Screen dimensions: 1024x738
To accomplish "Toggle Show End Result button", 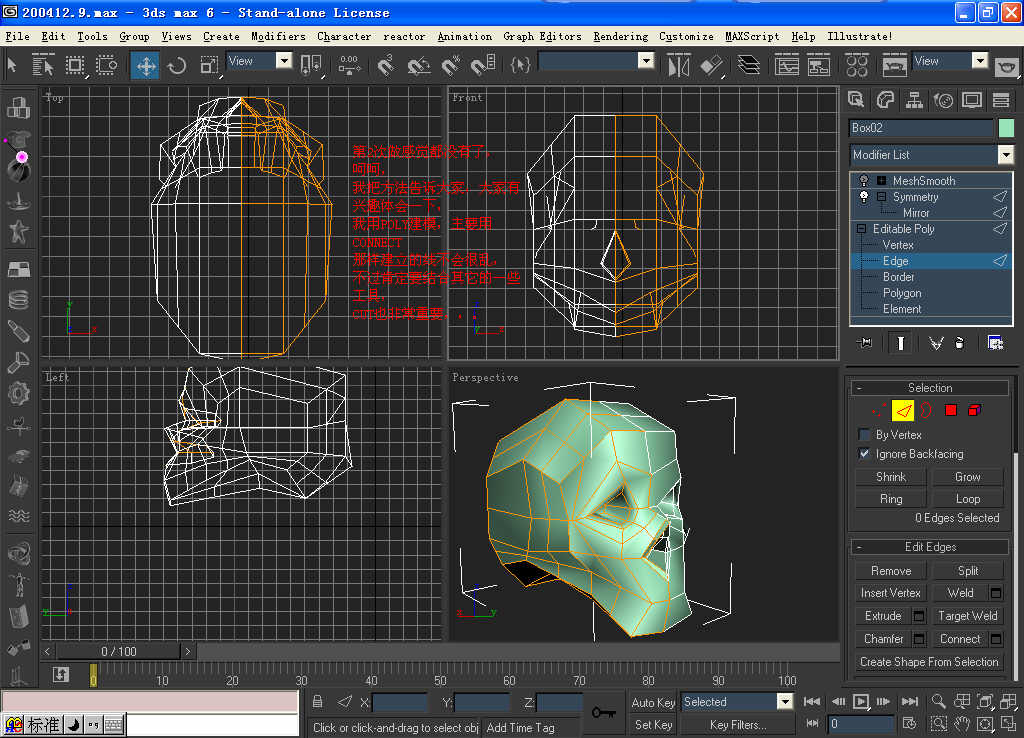I will [901, 343].
